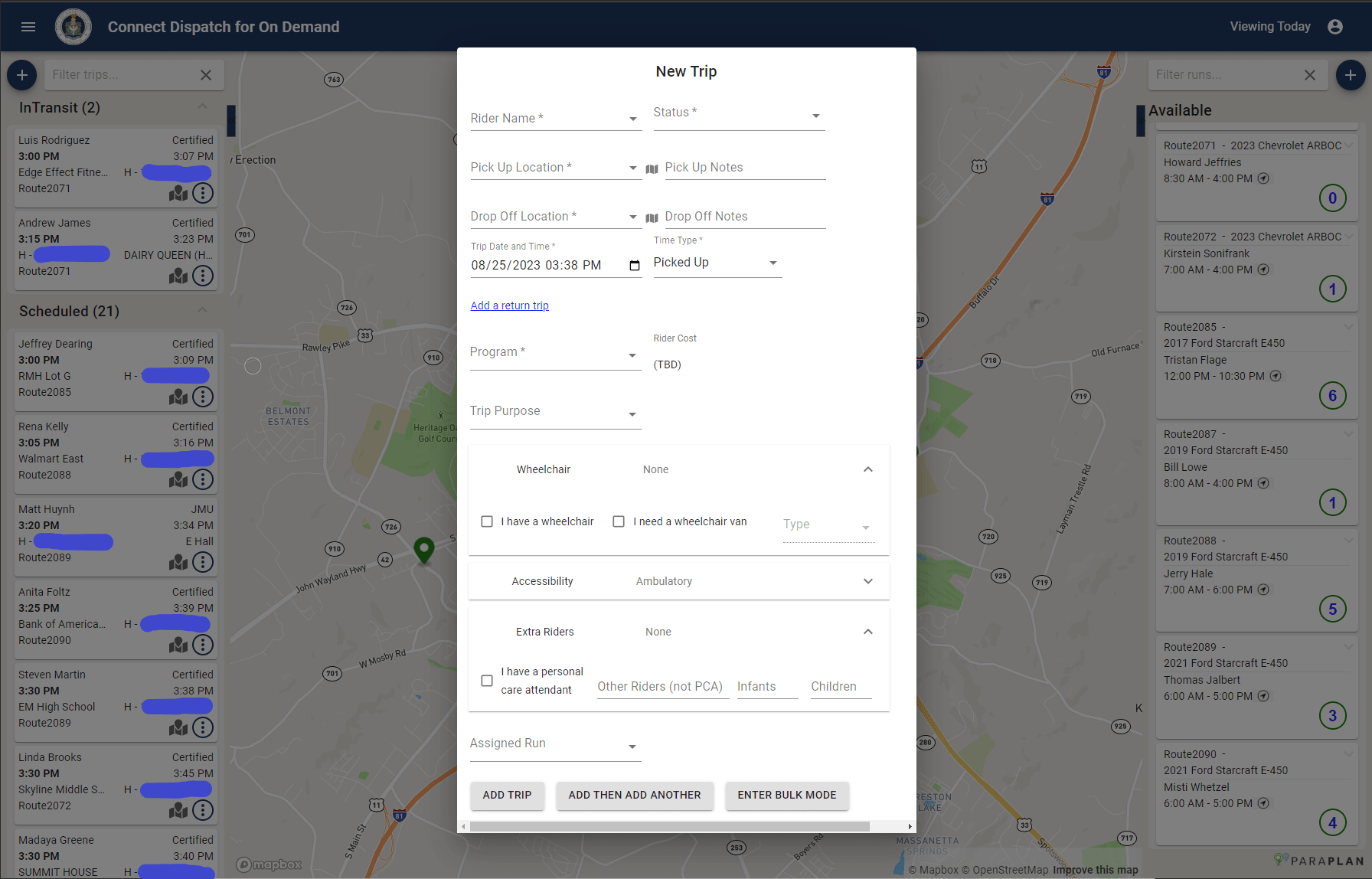1372x879 pixels.
Task: Check 'I have a personal care attendant'
Action: (487, 681)
